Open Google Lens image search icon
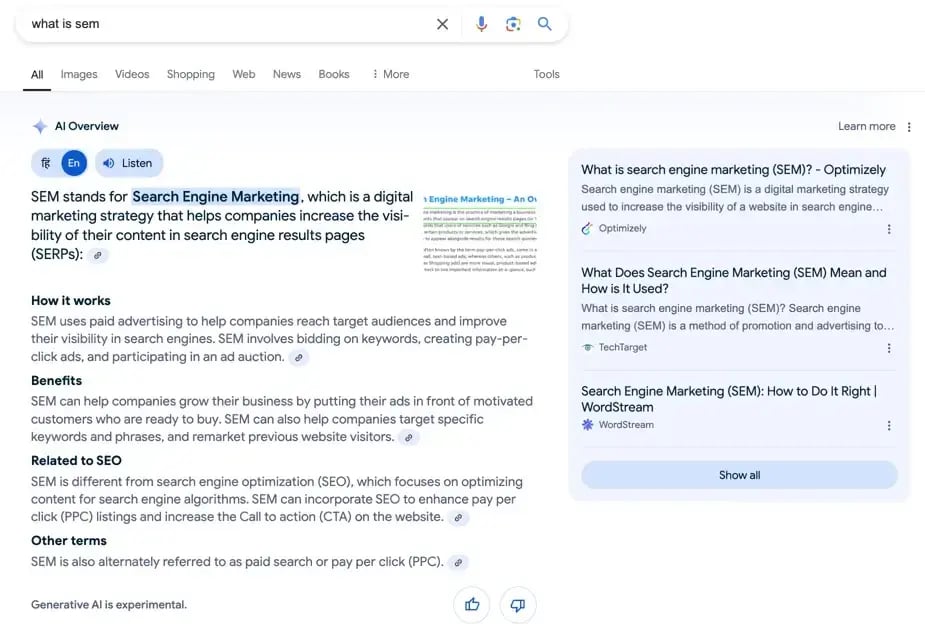 [x=513, y=24]
